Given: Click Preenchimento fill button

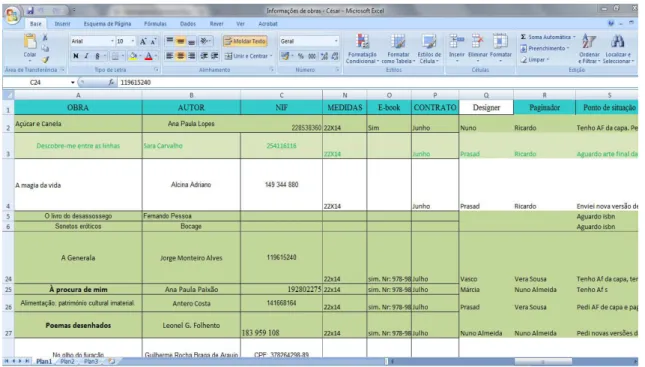Looking at the screenshot, I should [545, 48].
